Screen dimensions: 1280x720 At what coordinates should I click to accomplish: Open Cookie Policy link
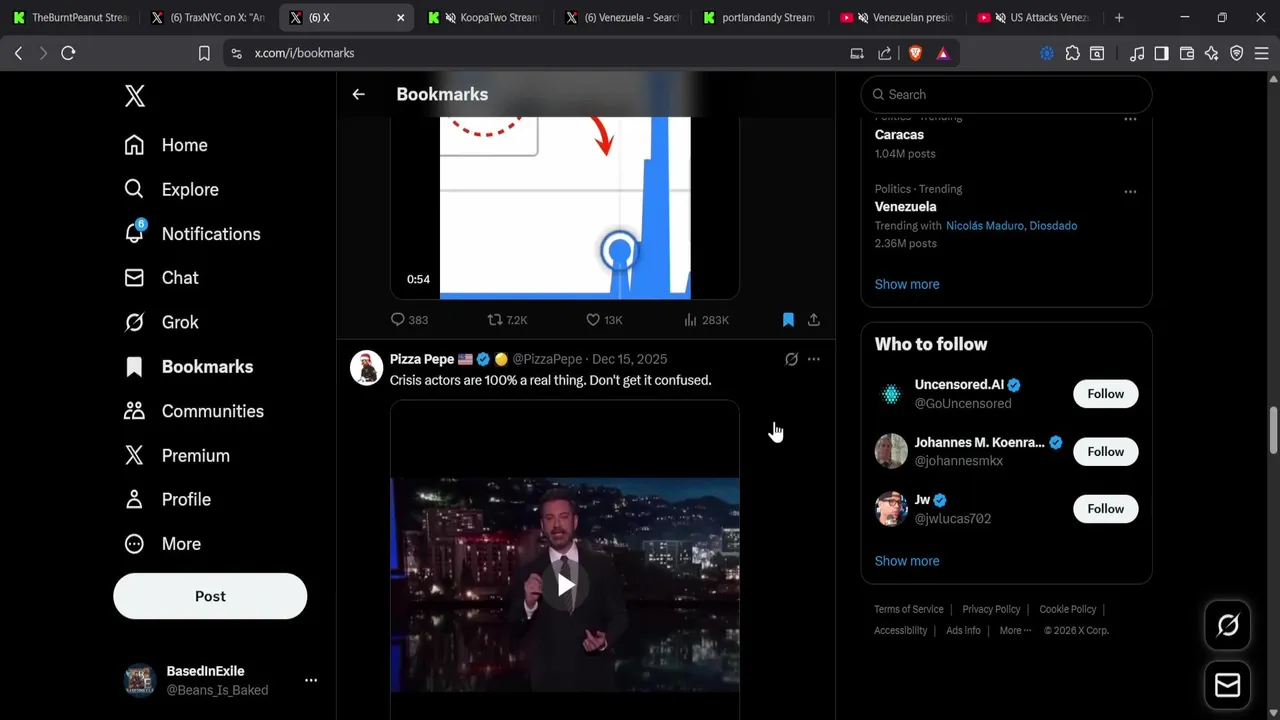coord(1068,609)
